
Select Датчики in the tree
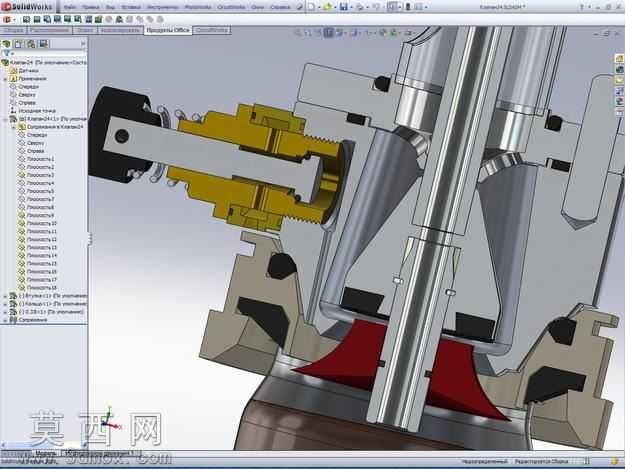pyautogui.click(x=28, y=71)
